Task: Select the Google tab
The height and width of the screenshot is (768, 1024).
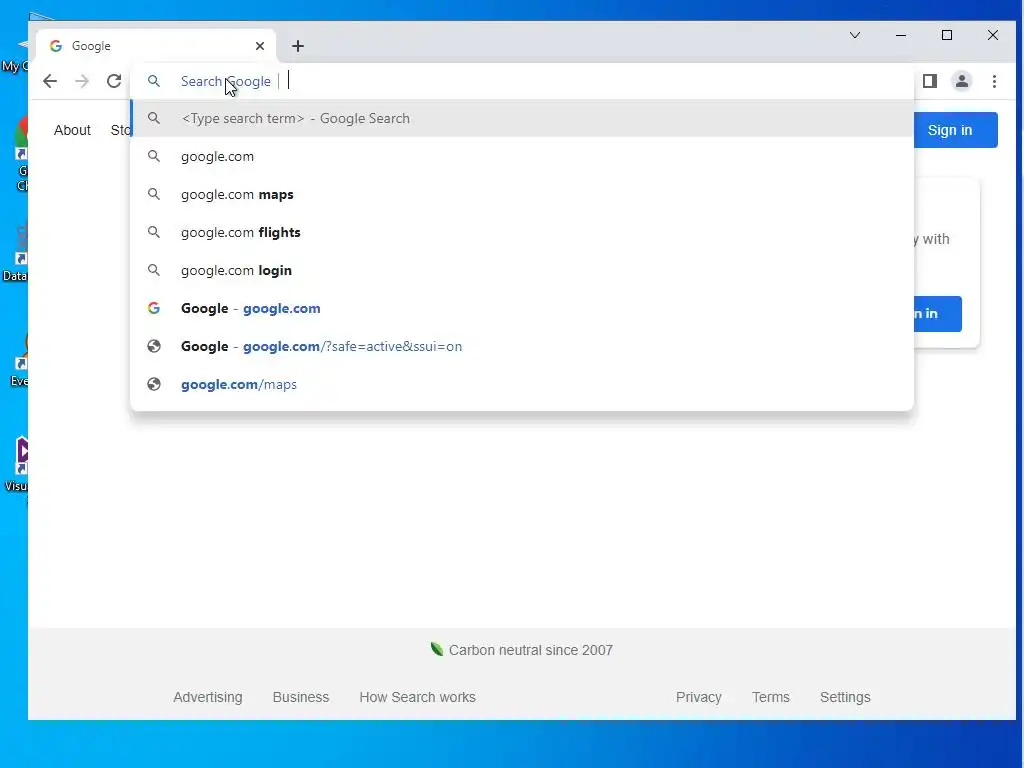Action: pyautogui.click(x=155, y=46)
